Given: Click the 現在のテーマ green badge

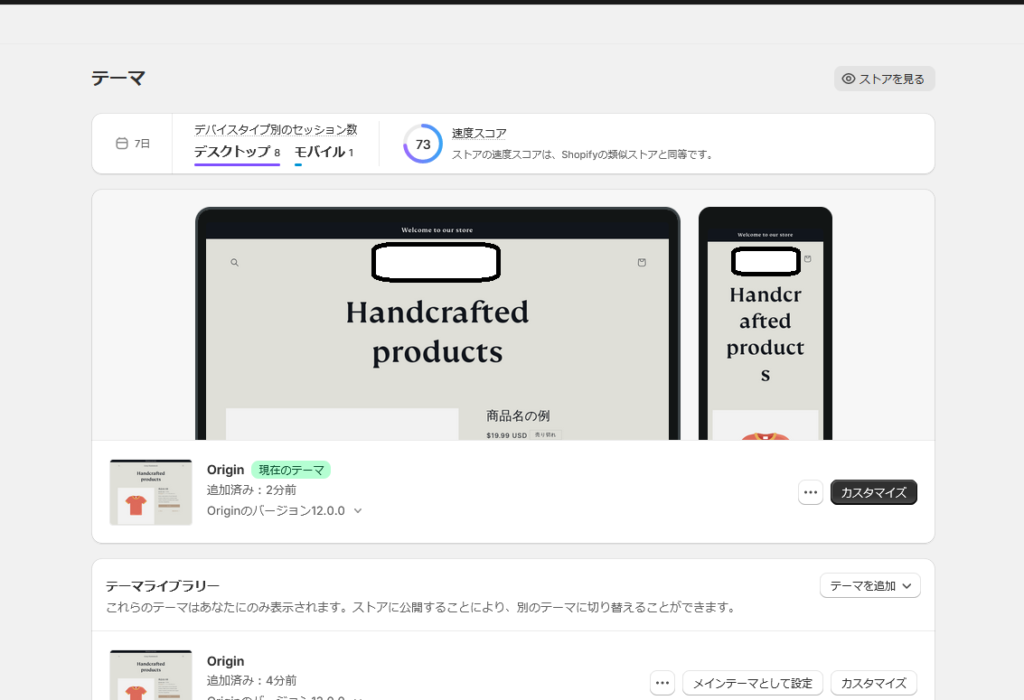Looking at the screenshot, I should [290, 470].
